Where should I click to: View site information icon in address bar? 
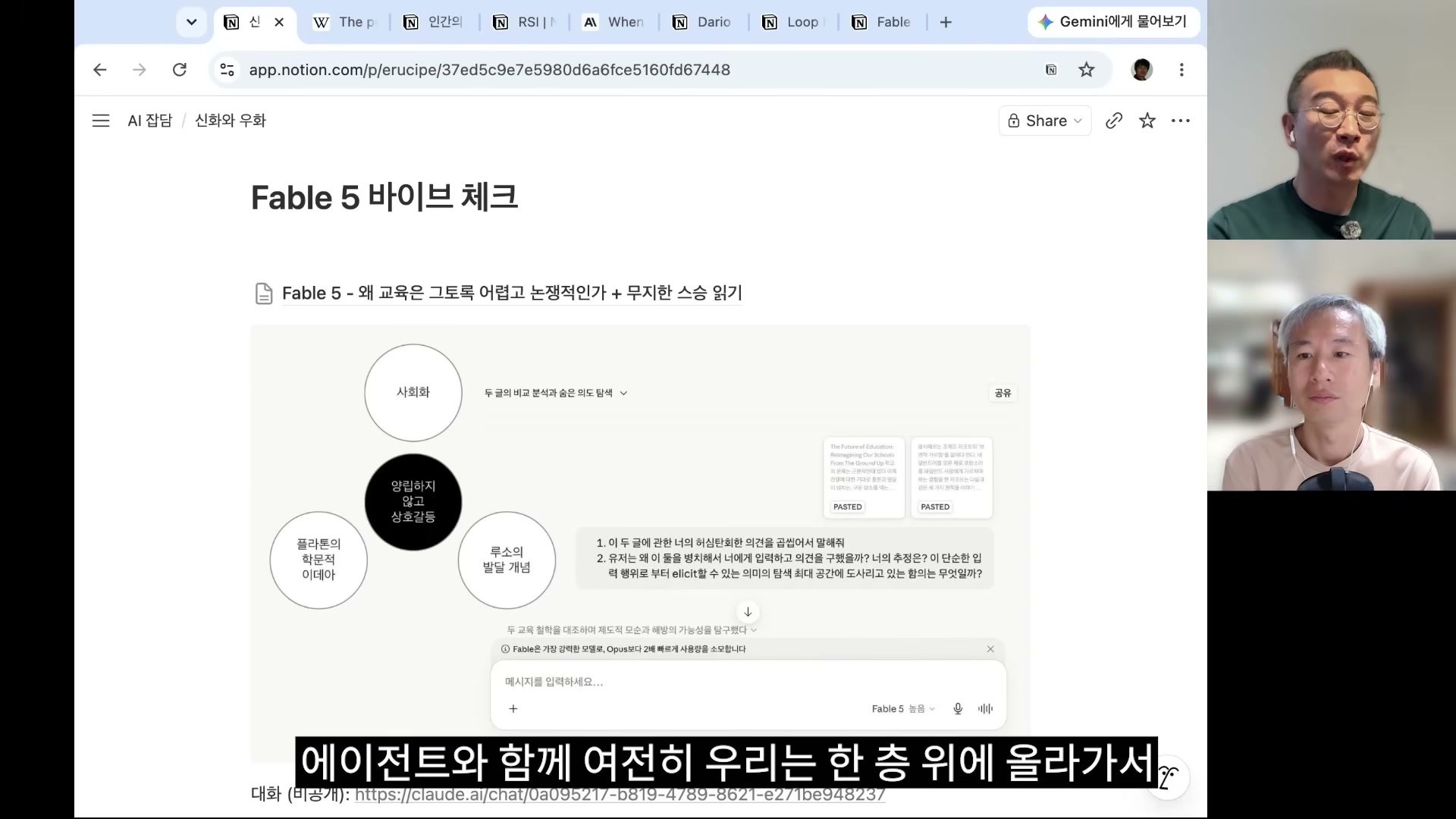227,70
